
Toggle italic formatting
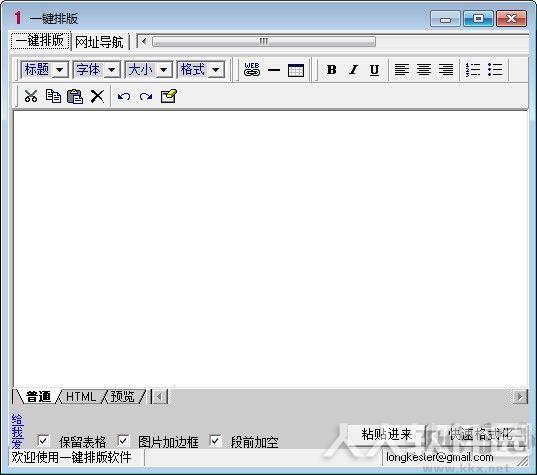(353, 70)
